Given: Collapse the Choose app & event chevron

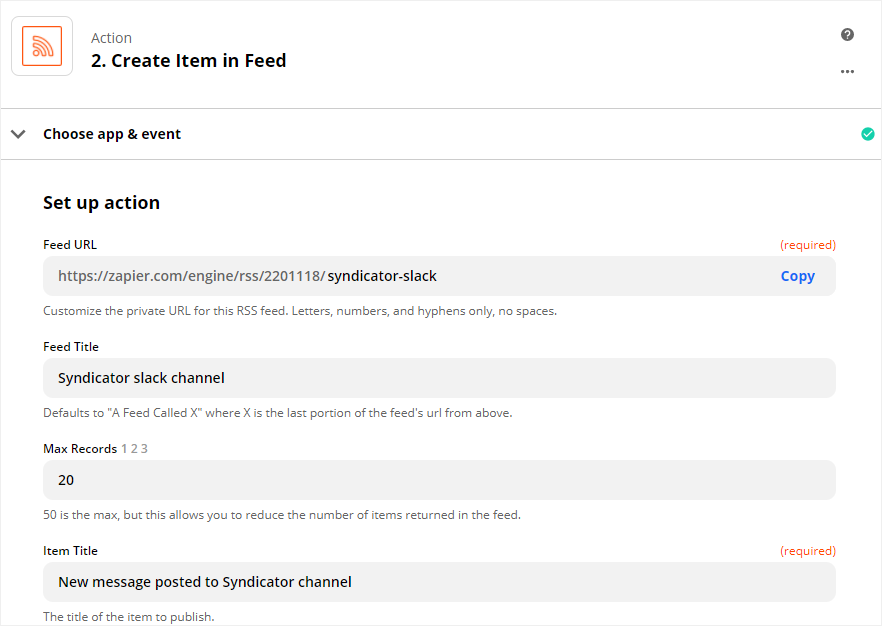Looking at the screenshot, I should pyautogui.click(x=19, y=134).
